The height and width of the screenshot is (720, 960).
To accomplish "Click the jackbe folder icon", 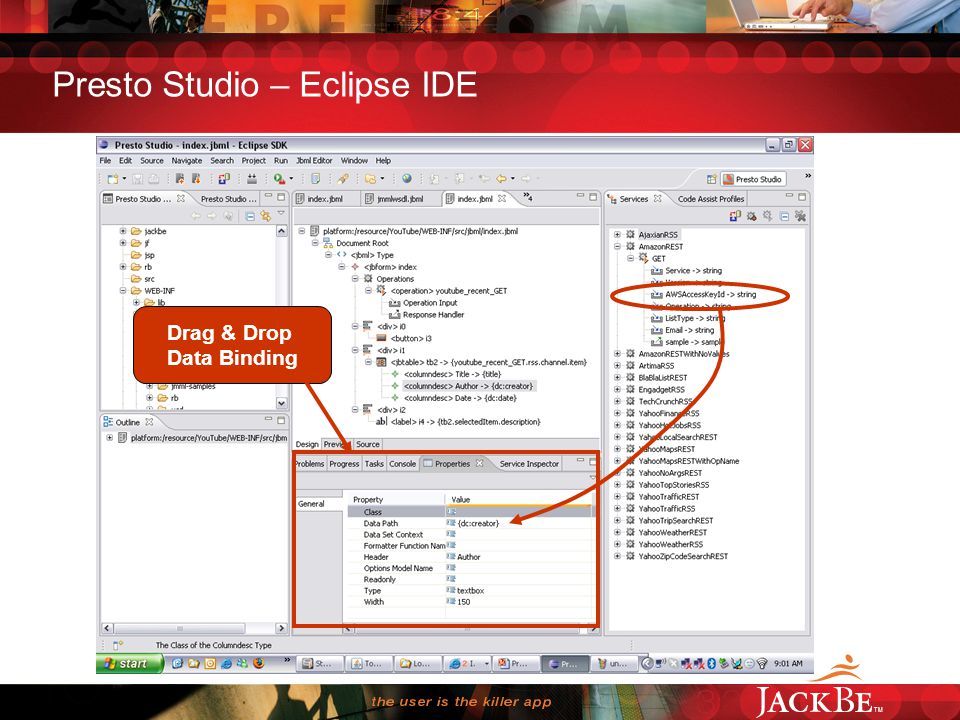I will [136, 231].
